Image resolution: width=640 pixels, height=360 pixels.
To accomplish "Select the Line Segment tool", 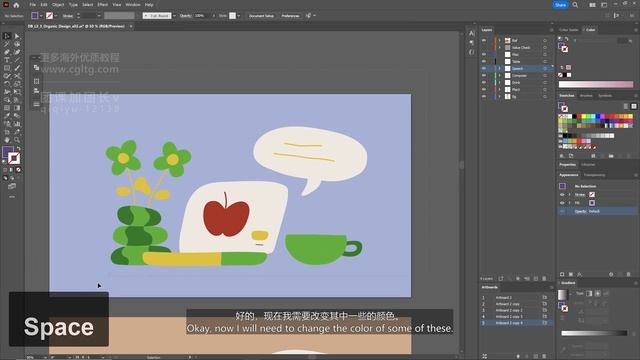I will 17,60.
